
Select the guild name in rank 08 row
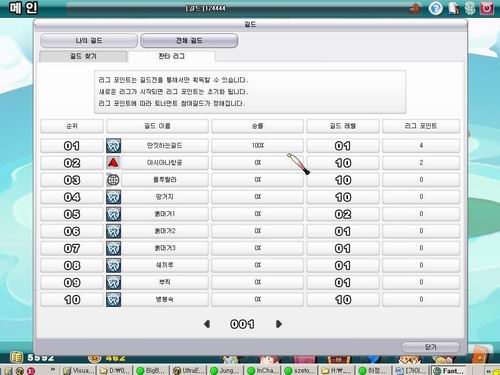pyautogui.click(x=164, y=265)
